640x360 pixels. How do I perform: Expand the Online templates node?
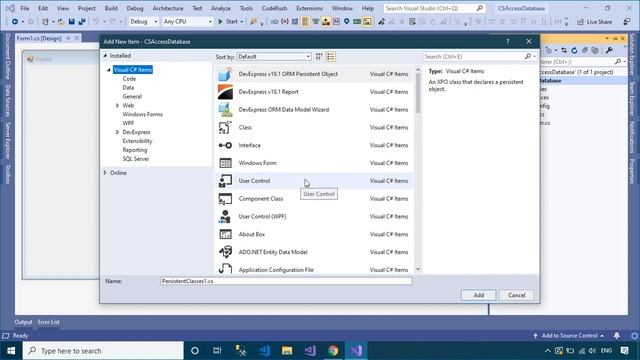coord(105,173)
